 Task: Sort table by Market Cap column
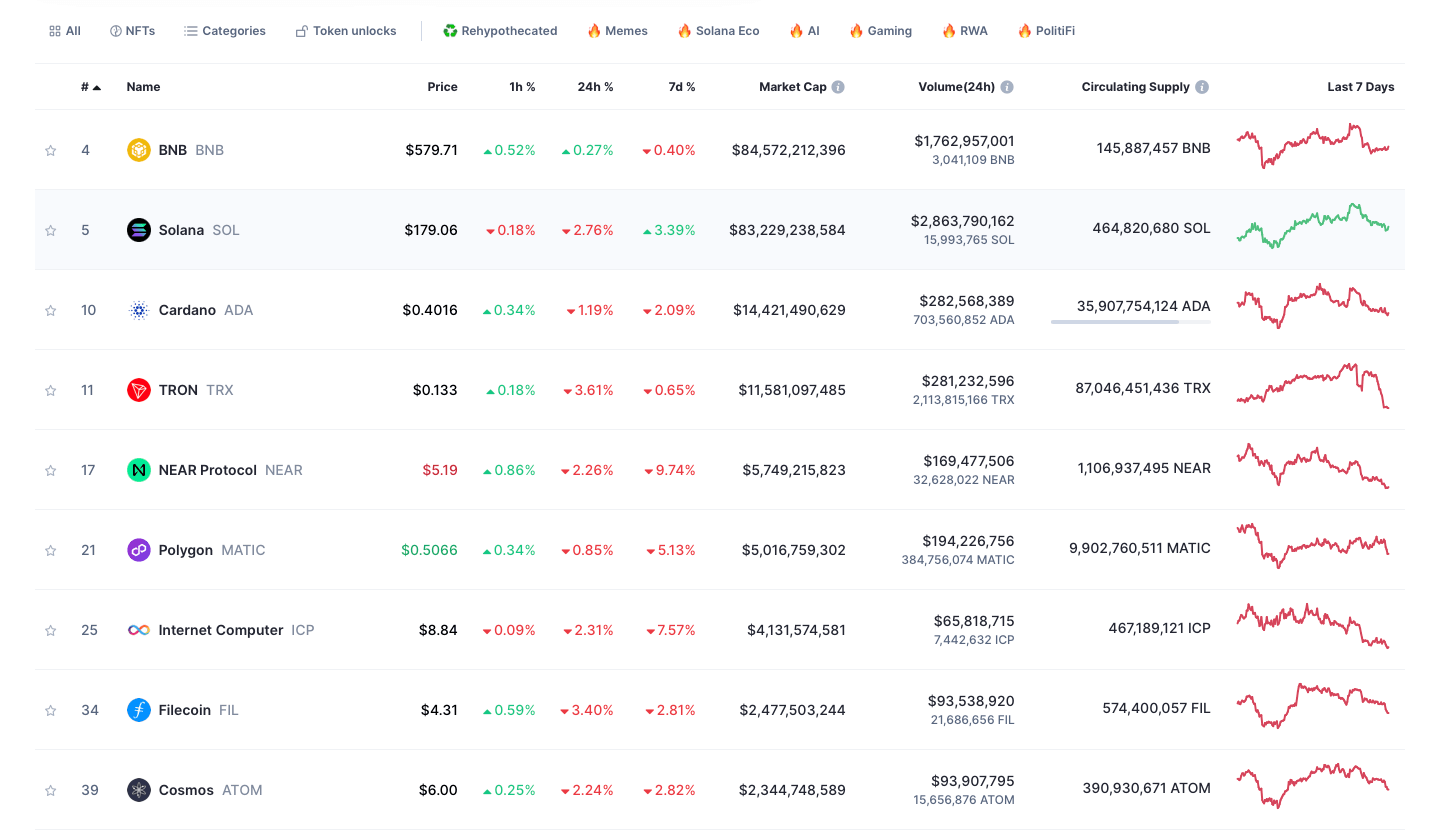[x=793, y=87]
